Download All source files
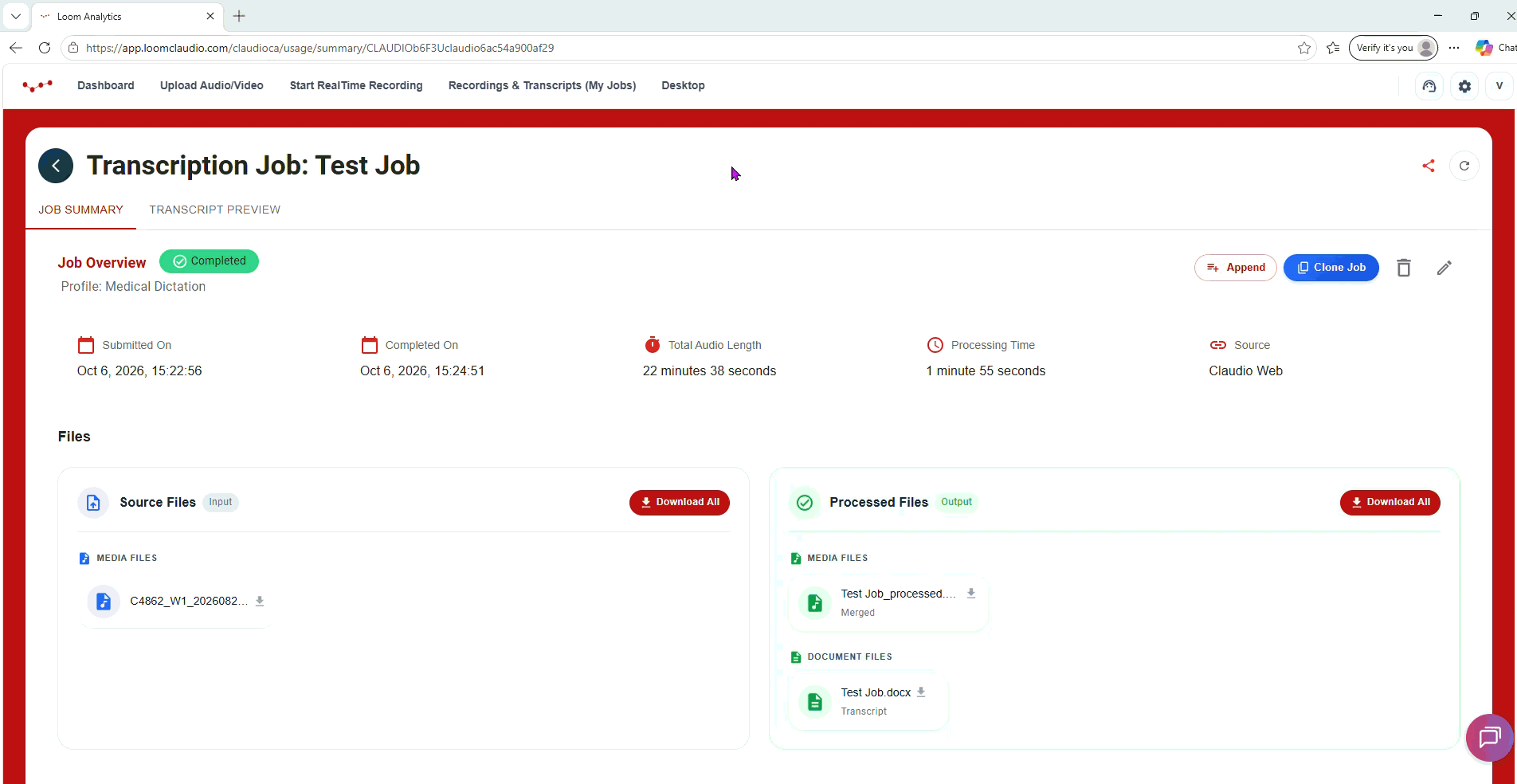Image resolution: width=1517 pixels, height=784 pixels. [680, 503]
